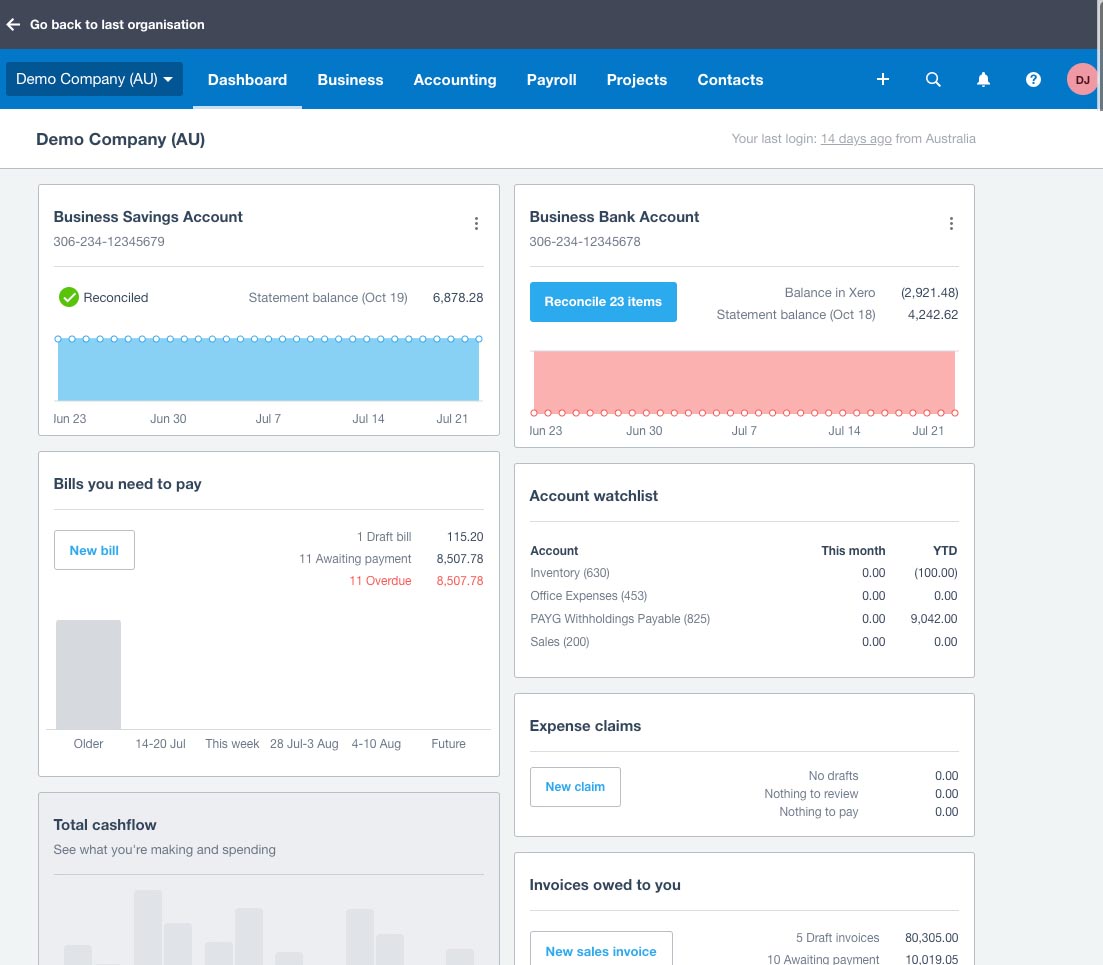Screen dimensions: 1103x965
Task: Open the Business Savings Account title
Action: coord(148,217)
